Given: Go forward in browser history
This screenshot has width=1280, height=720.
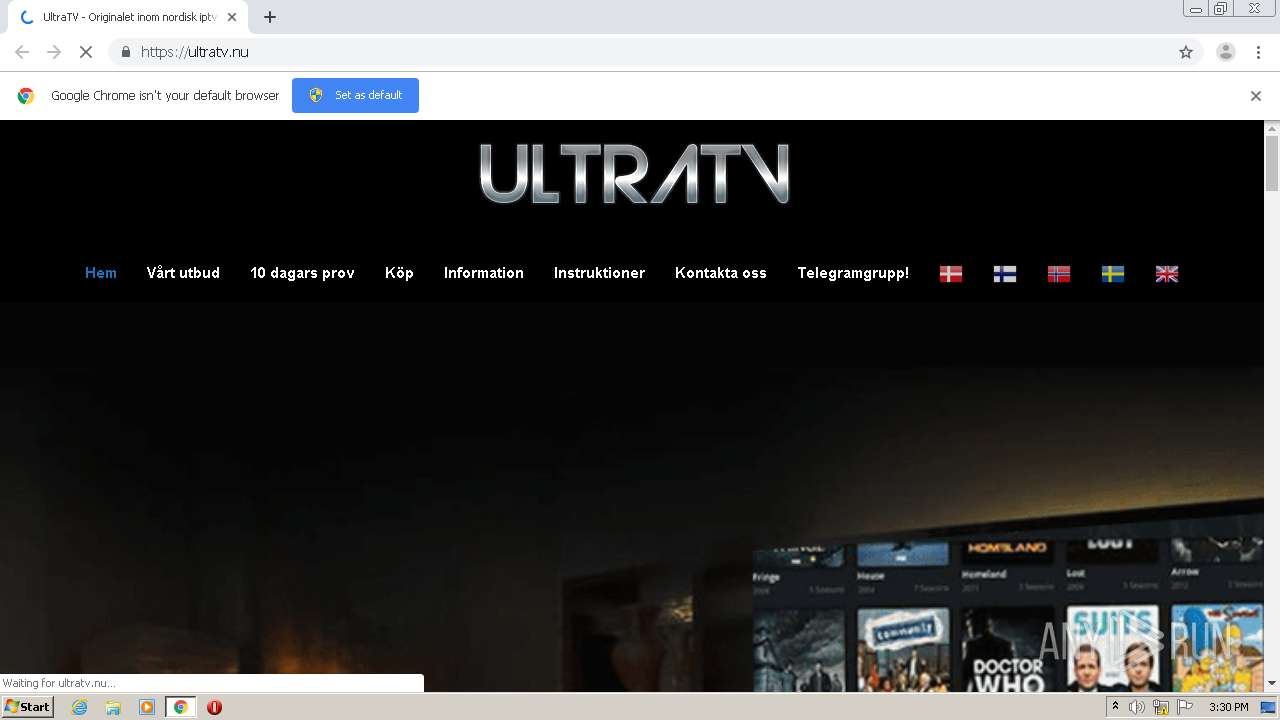Looking at the screenshot, I should [54, 52].
